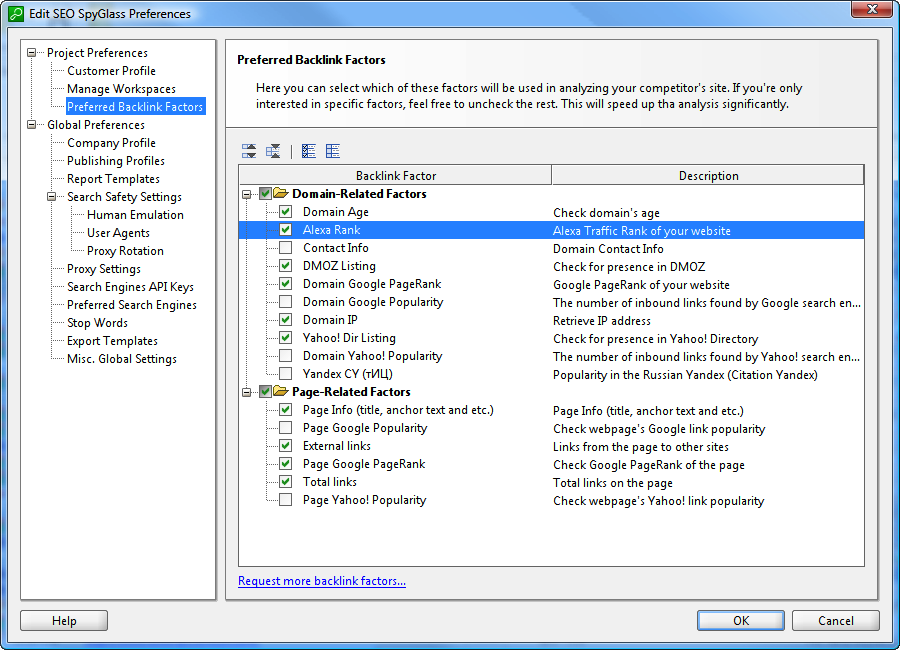Open Search Engines API Keys settings
900x650 pixels.
(x=130, y=287)
